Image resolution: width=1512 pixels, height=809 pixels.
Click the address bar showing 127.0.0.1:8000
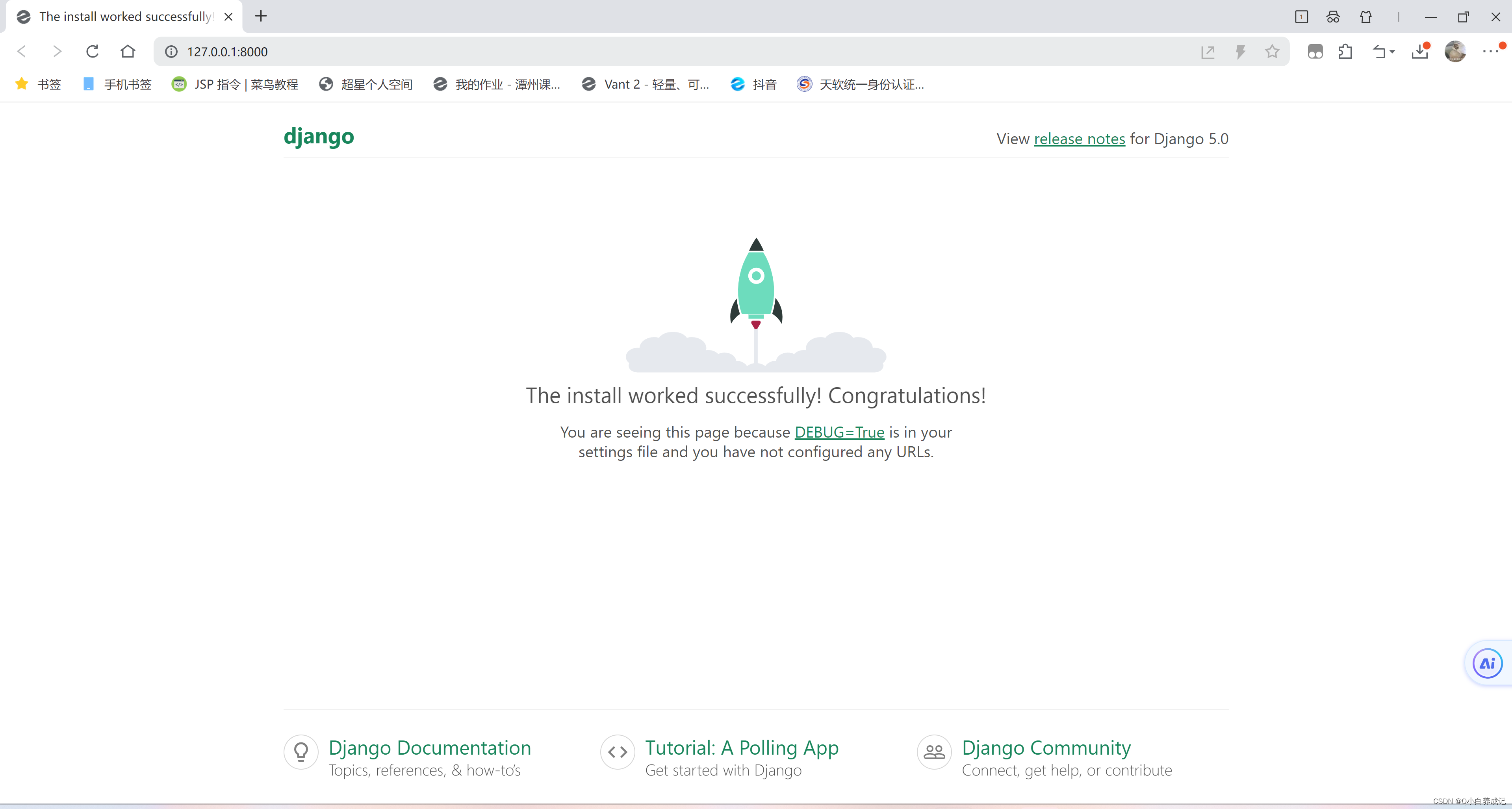click(x=646, y=52)
